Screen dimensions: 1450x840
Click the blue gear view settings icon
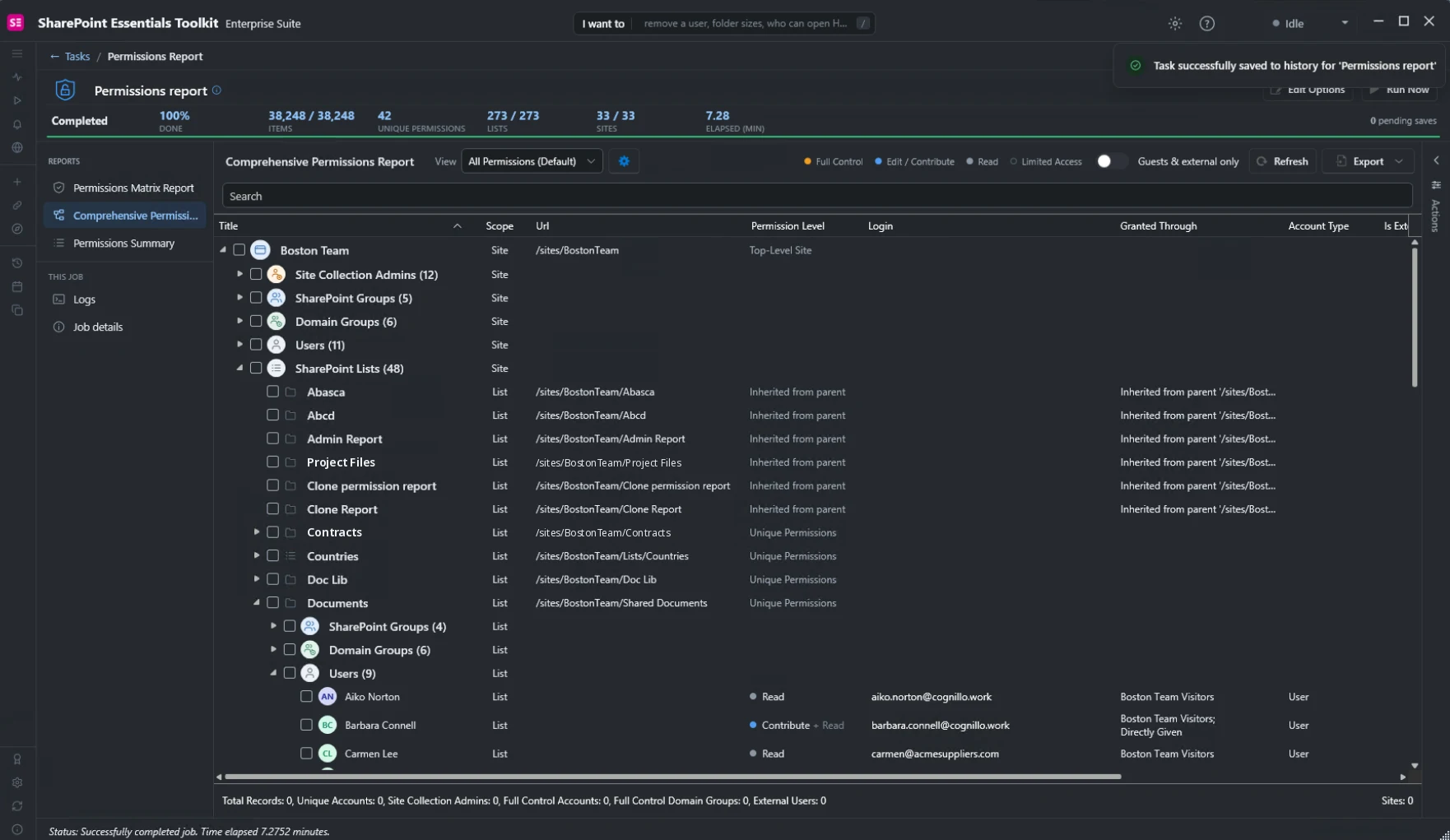click(x=624, y=161)
